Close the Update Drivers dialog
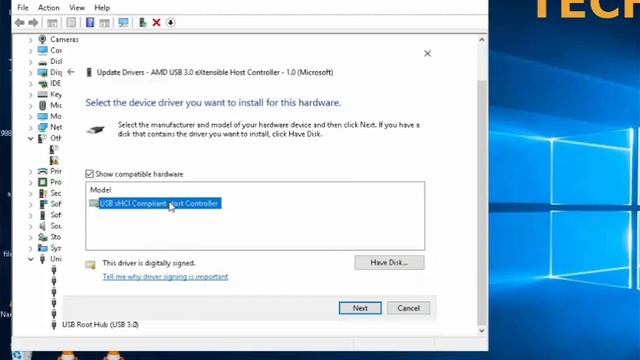This screenshot has height=360, width=640. 427,53
